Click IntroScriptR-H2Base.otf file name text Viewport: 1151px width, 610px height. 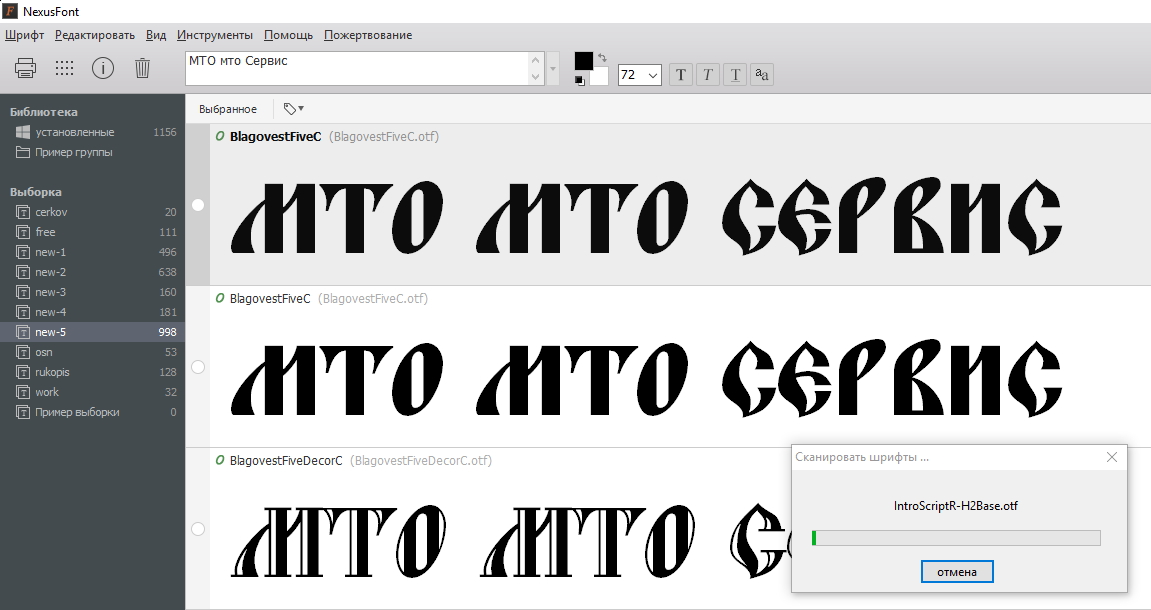click(x=956, y=506)
